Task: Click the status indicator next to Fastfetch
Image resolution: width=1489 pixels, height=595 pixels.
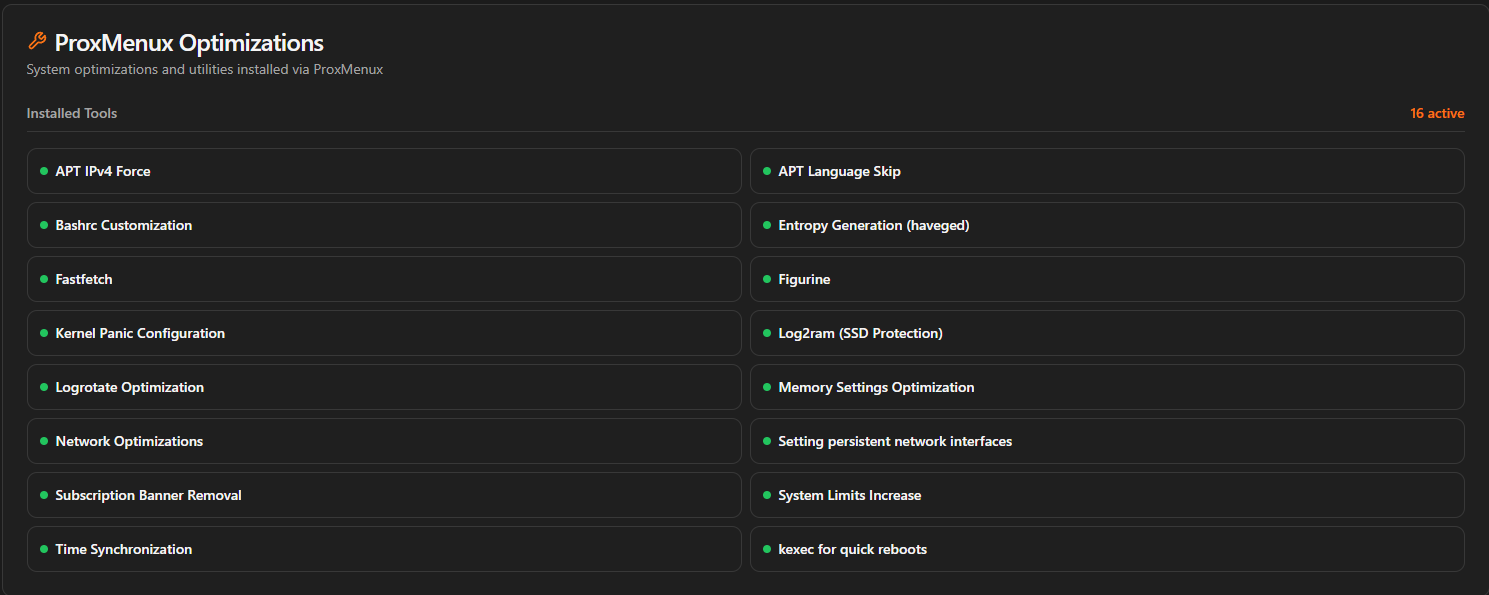Action: pos(42,279)
